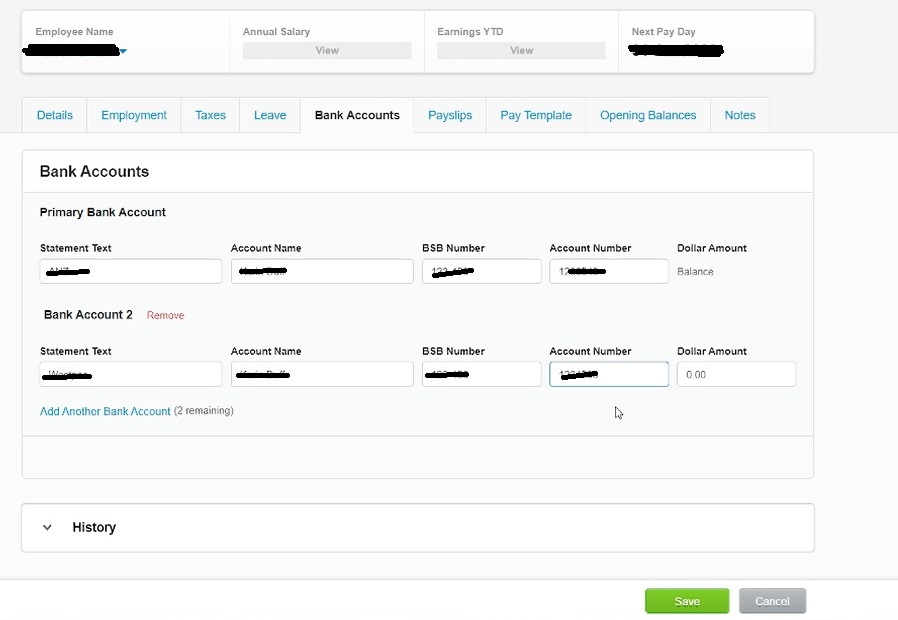
Task: Open the Taxes tab
Action: (x=210, y=115)
